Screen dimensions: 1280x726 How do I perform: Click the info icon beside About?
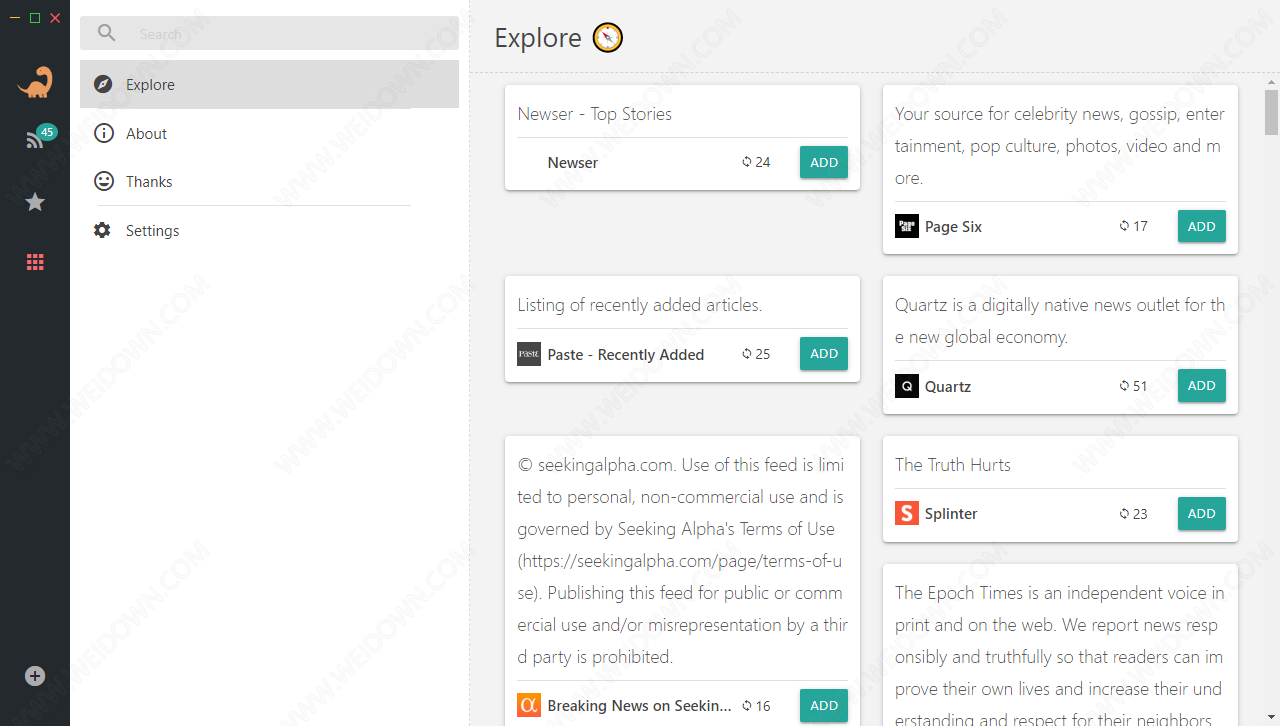(103, 133)
